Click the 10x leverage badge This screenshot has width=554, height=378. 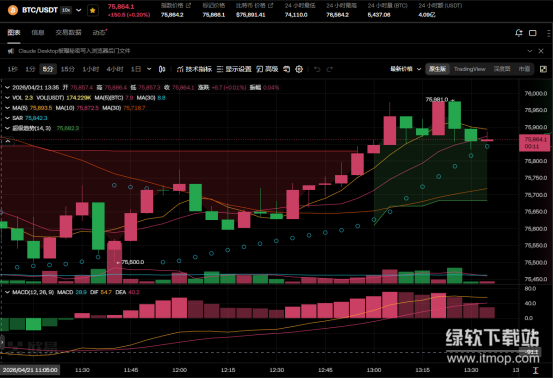click(x=66, y=10)
